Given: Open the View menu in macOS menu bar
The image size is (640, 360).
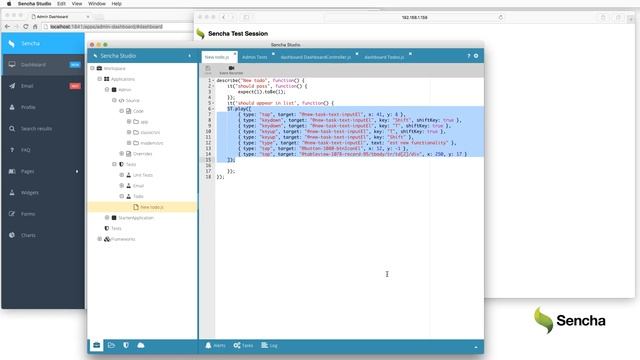Looking at the screenshot, I should [77, 4].
